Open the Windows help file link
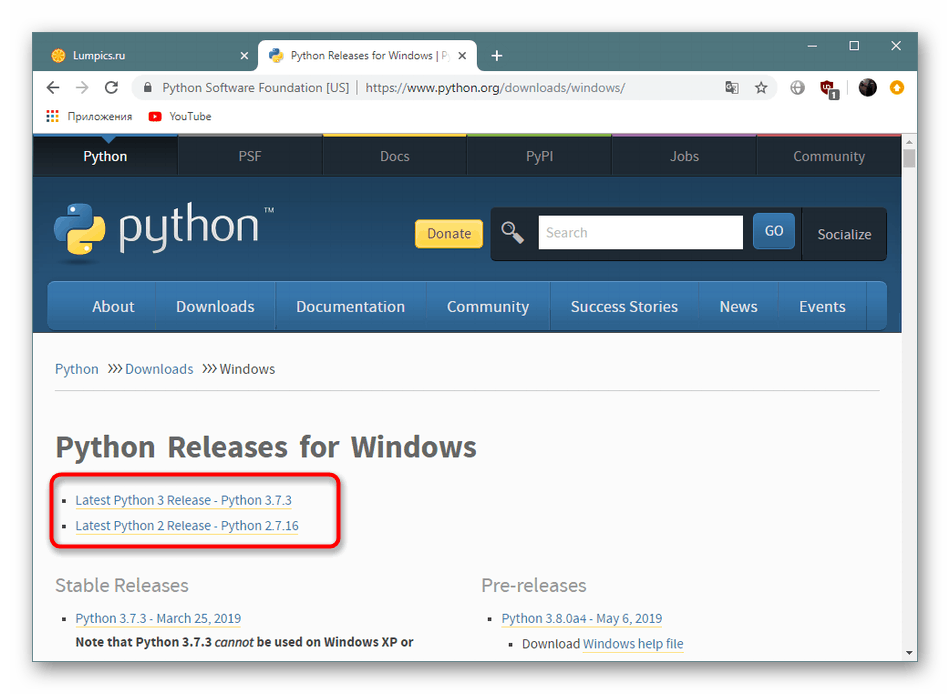This screenshot has height=694, width=950. (x=633, y=644)
